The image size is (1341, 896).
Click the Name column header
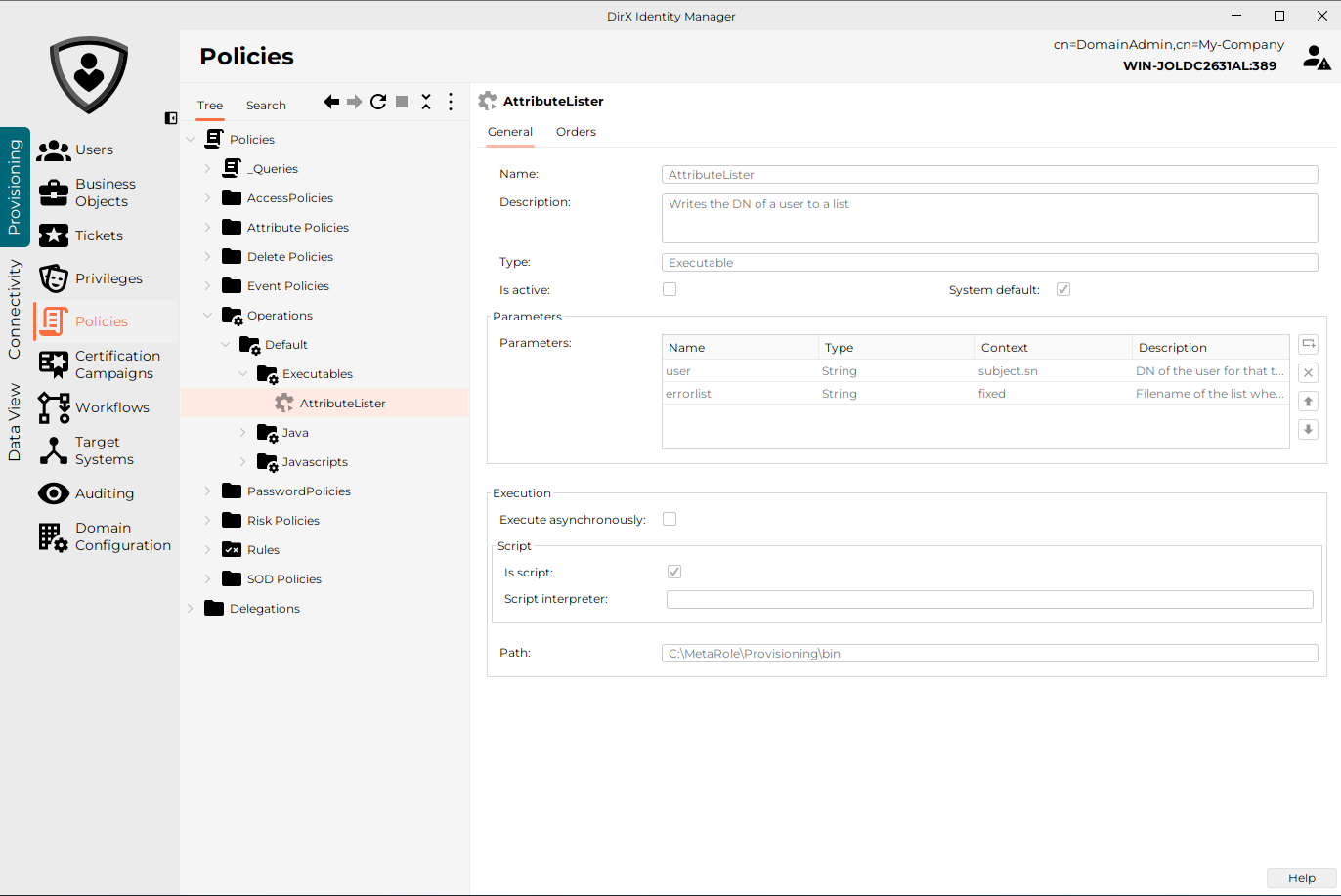[741, 347]
